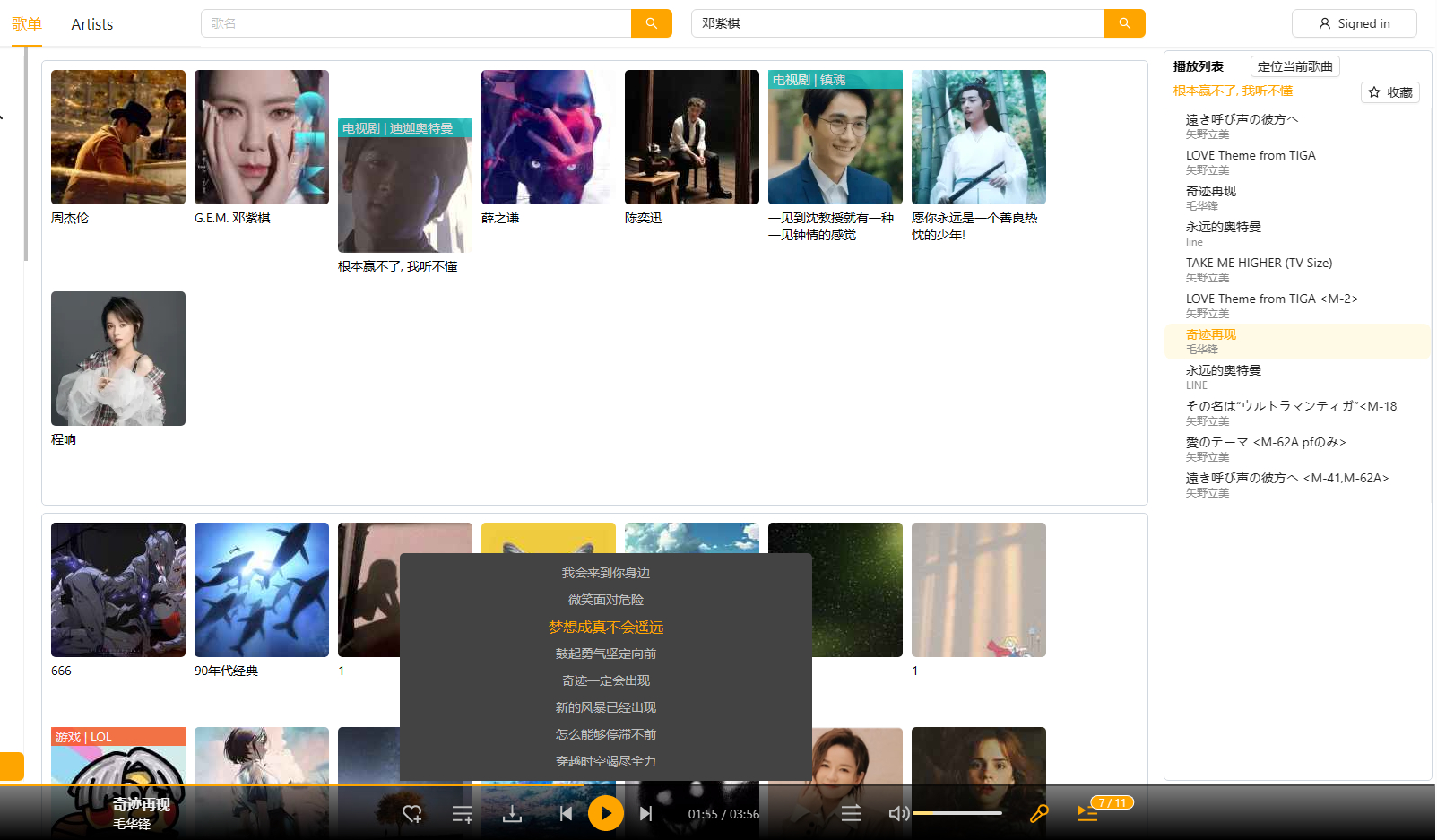Click the 播放列表 panel heading

[1199, 66]
